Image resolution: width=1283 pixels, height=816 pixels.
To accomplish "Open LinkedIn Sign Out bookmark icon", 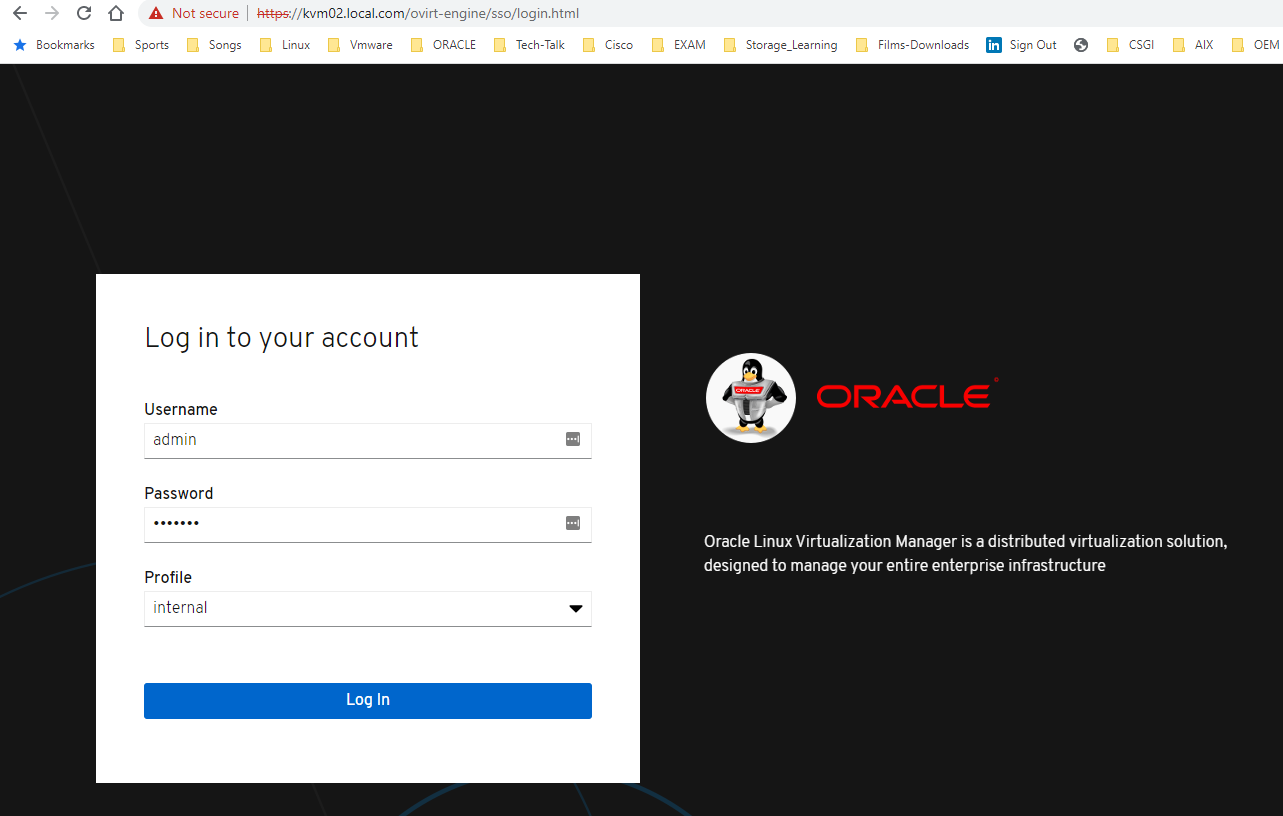I will point(994,45).
